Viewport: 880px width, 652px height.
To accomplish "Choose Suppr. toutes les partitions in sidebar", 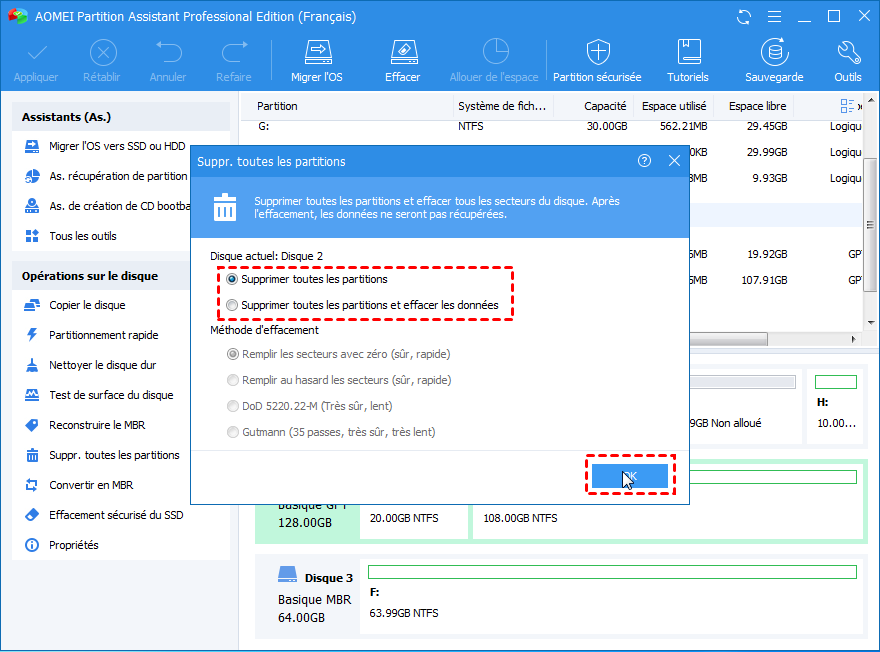I will 102,455.
